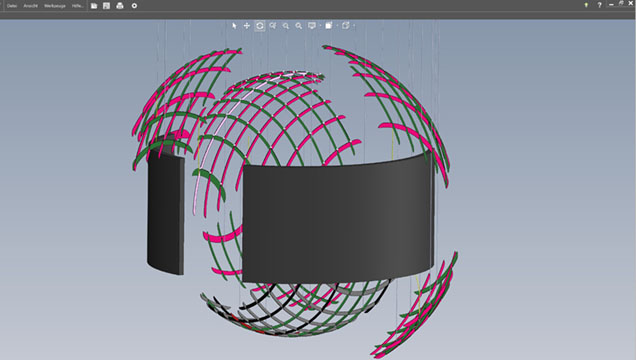Click the question mark help button
The image size is (636, 360).
(x=599, y=5)
